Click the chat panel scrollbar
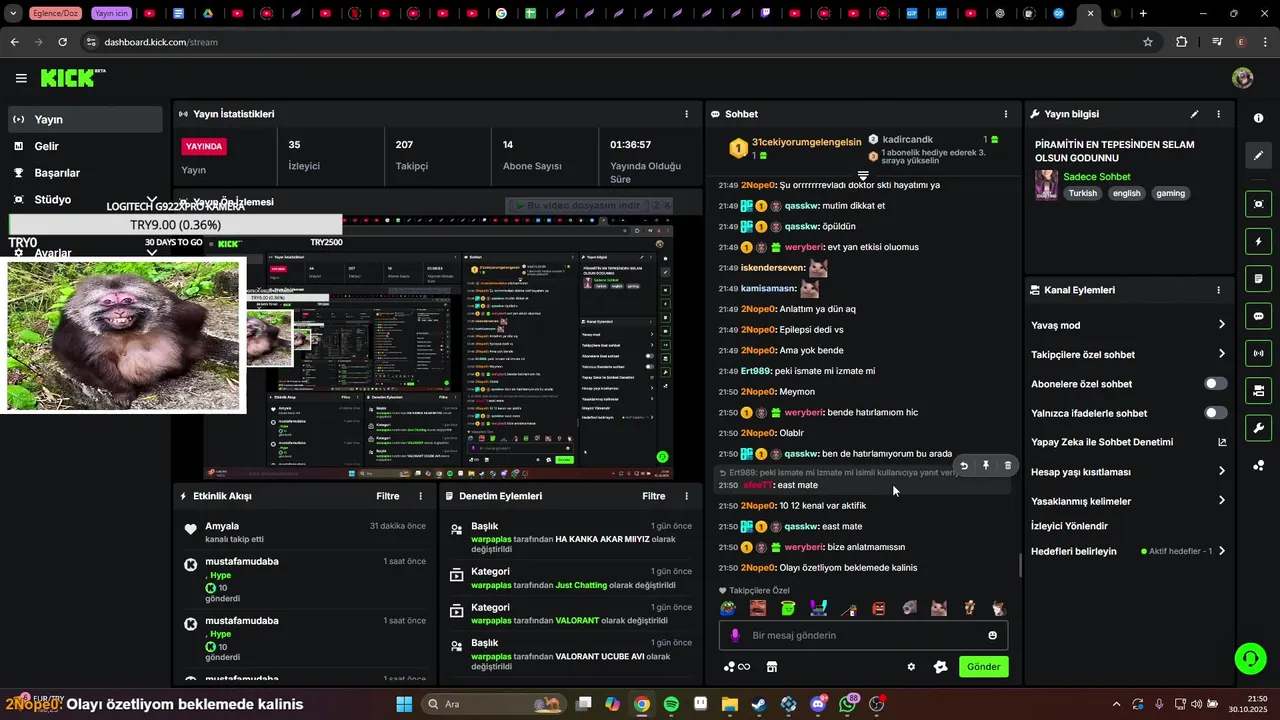 click(x=1020, y=566)
